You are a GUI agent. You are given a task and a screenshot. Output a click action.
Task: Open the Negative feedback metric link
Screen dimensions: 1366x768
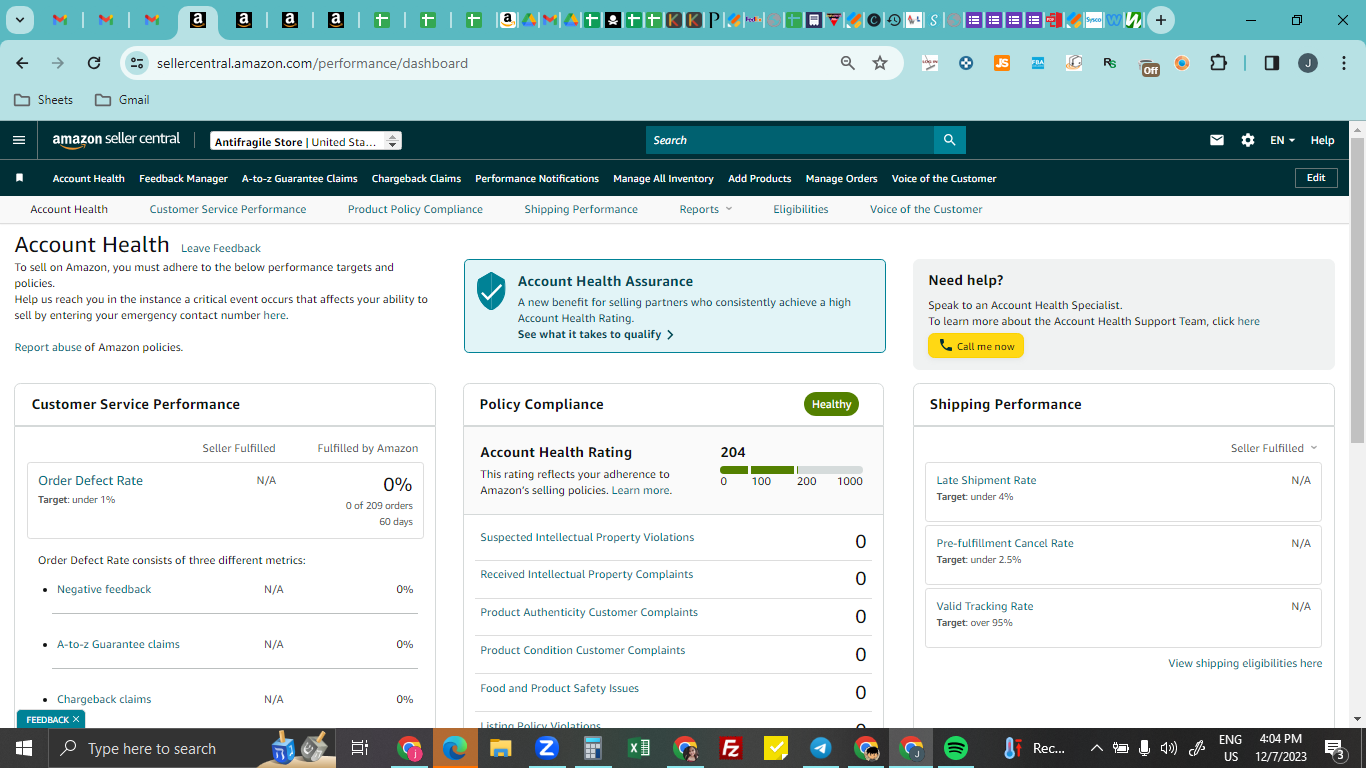click(x=104, y=589)
